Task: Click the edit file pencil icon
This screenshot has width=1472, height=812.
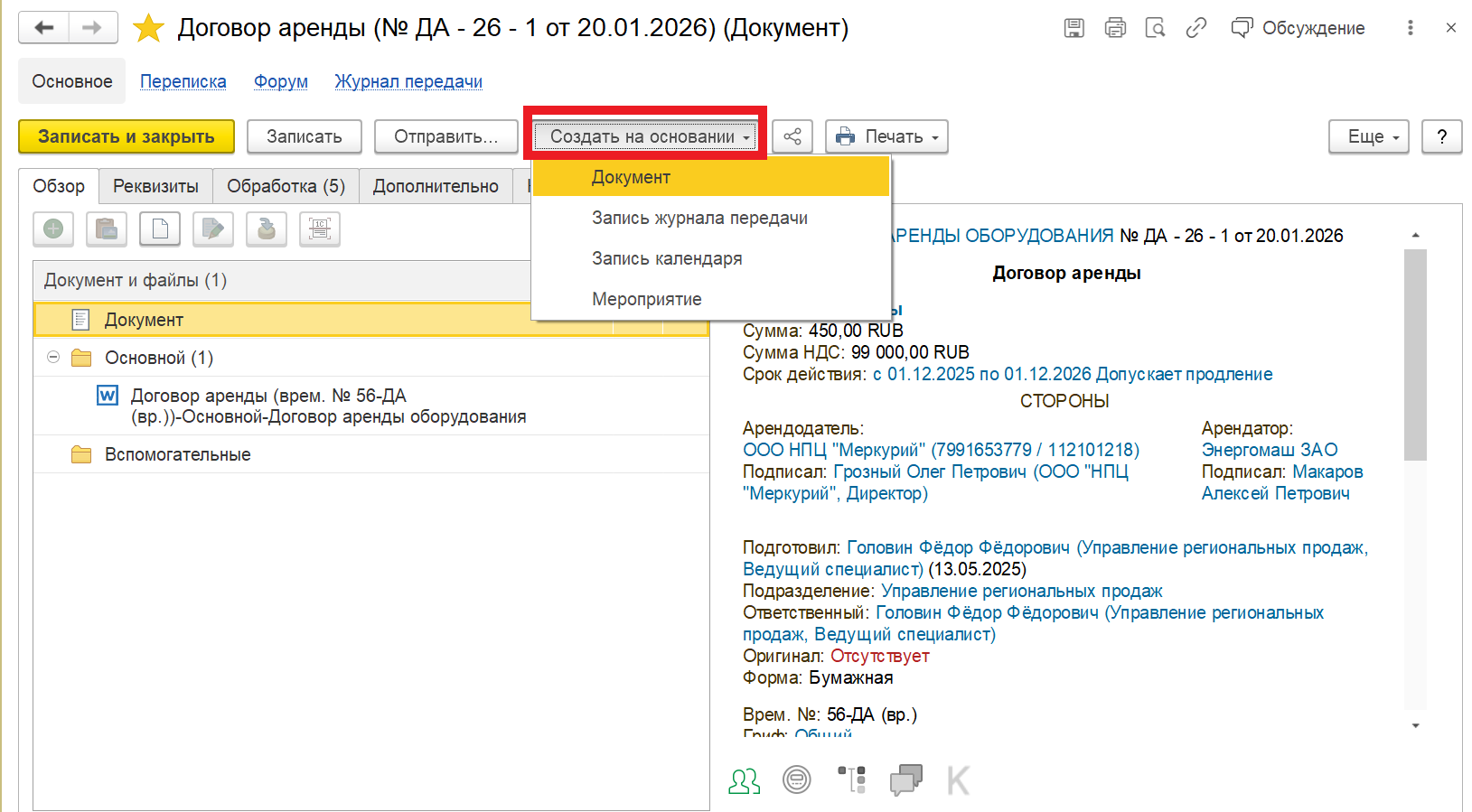Action: pyautogui.click(x=213, y=229)
